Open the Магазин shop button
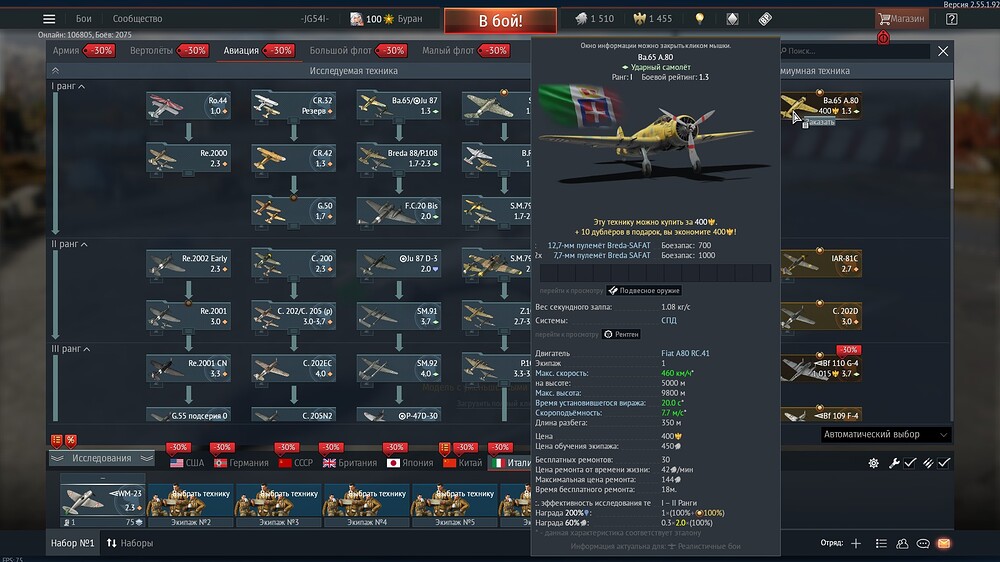The width and height of the screenshot is (1000, 562). (901, 18)
